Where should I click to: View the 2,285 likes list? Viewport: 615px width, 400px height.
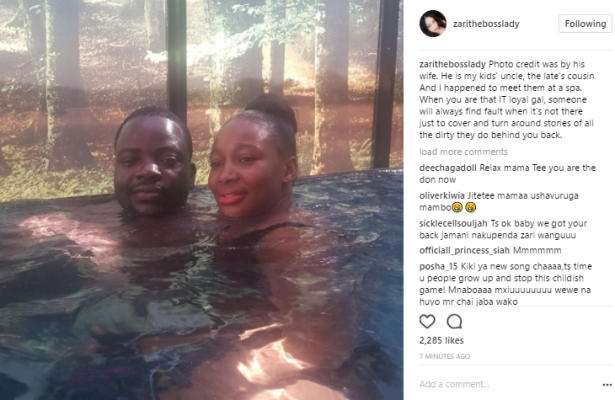[441, 340]
